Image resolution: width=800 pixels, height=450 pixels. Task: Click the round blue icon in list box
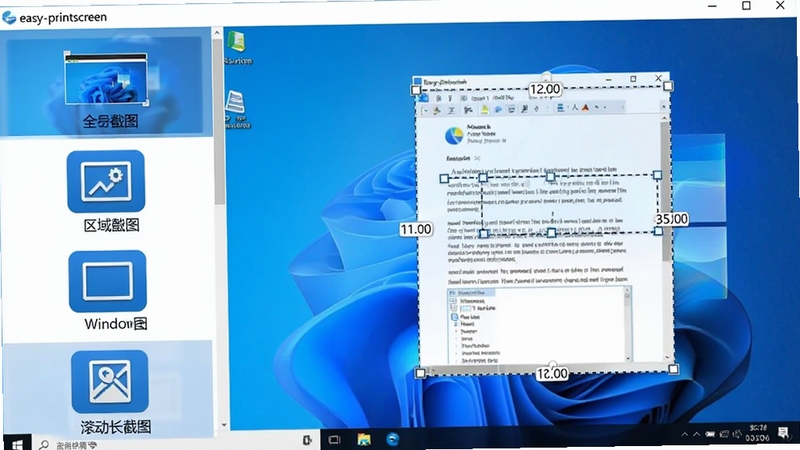(x=455, y=317)
